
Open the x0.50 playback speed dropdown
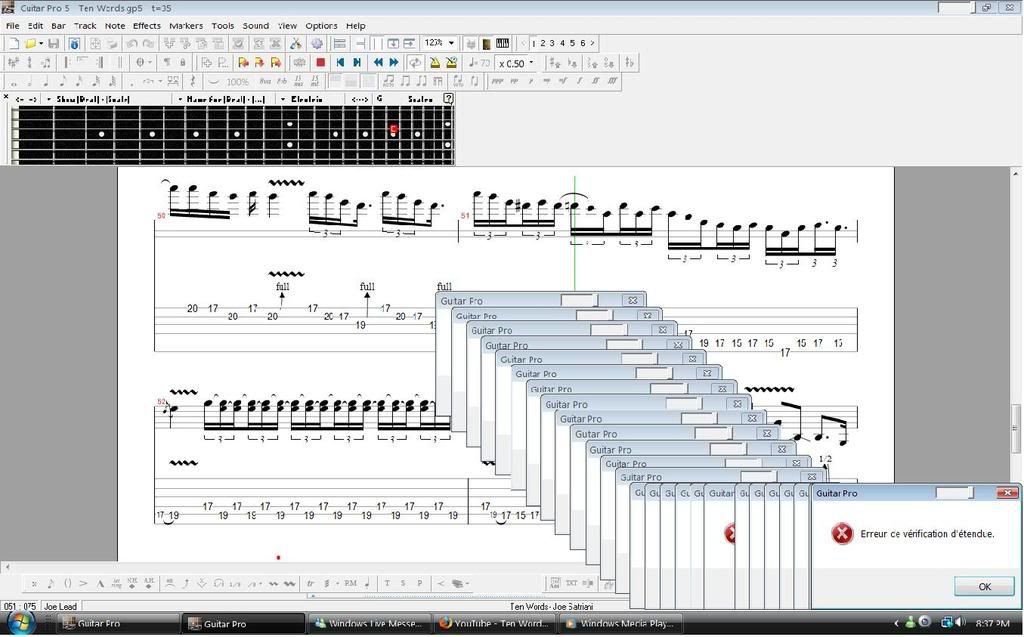coord(531,63)
